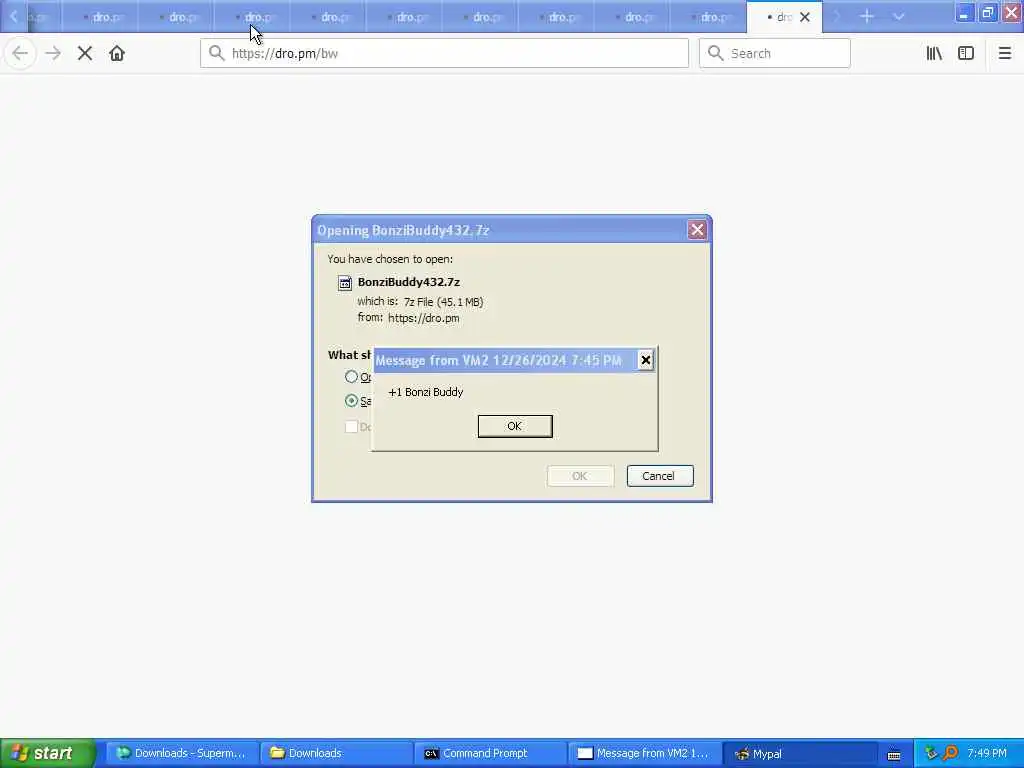The image size is (1024, 768).
Task: Click the URL bar showing https://dro.pm/bw
Action: click(x=444, y=54)
